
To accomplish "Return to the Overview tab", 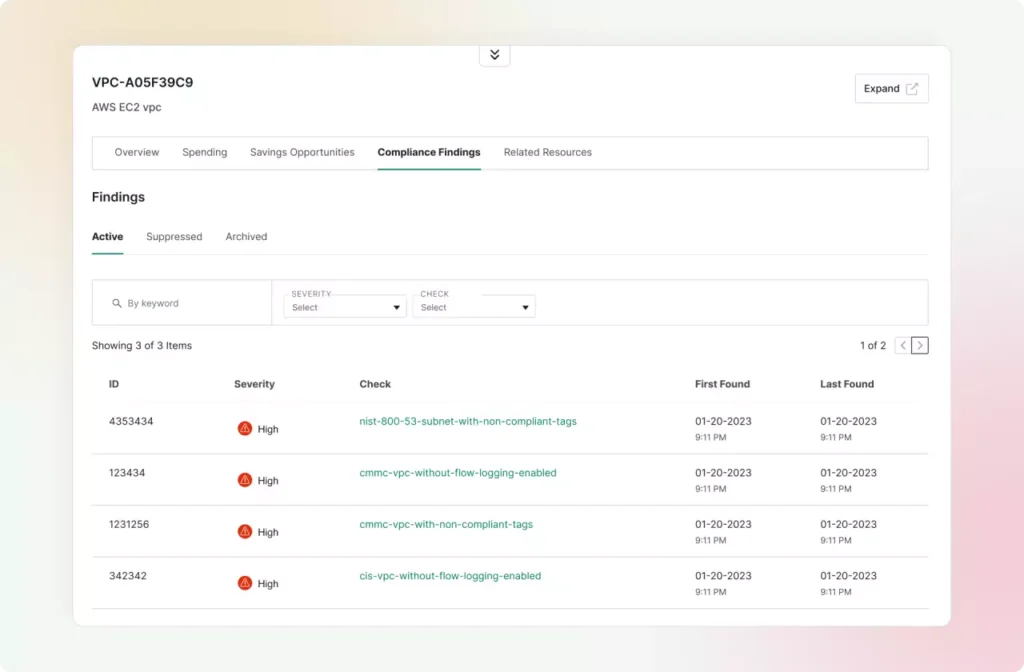I will 136,152.
